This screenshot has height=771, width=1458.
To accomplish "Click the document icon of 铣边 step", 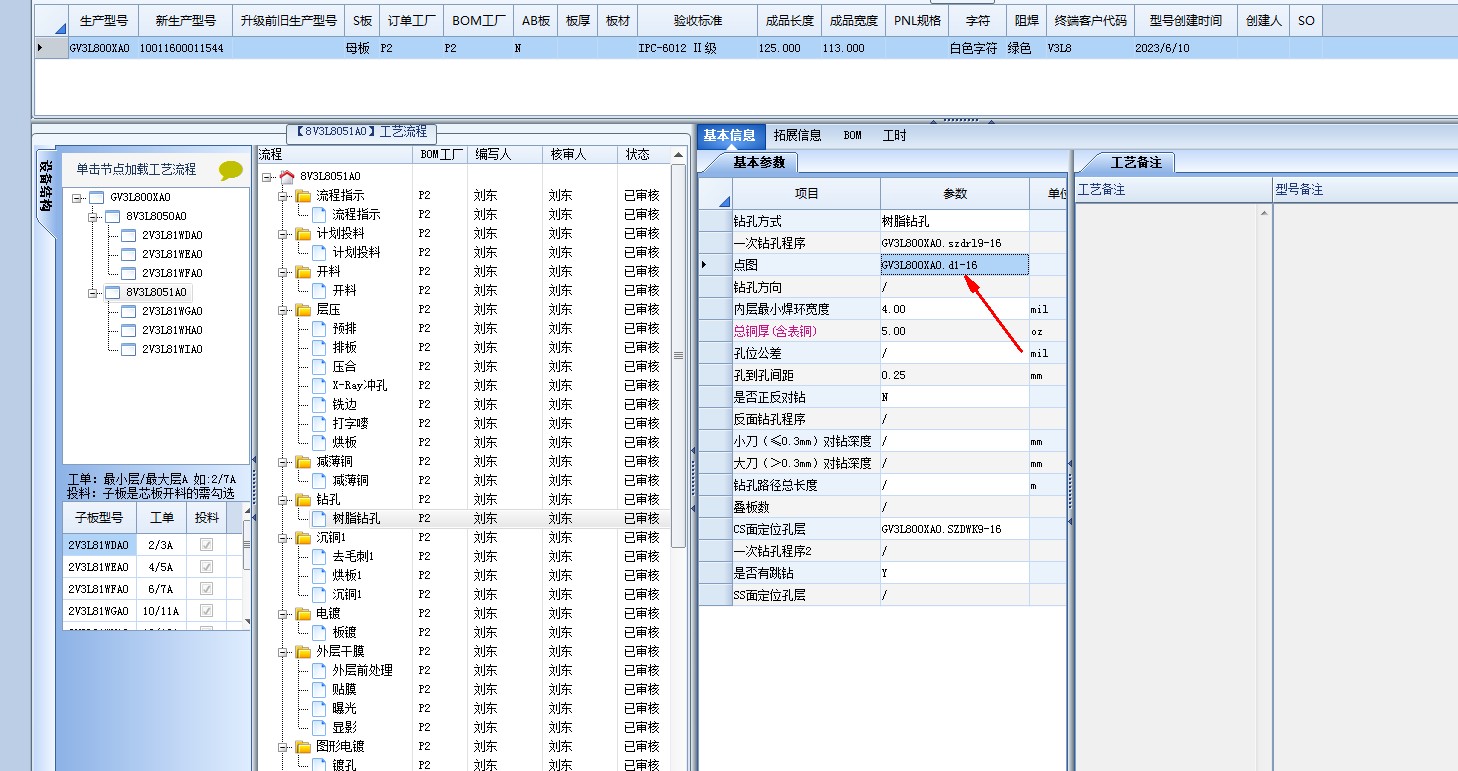I will click(x=320, y=405).
